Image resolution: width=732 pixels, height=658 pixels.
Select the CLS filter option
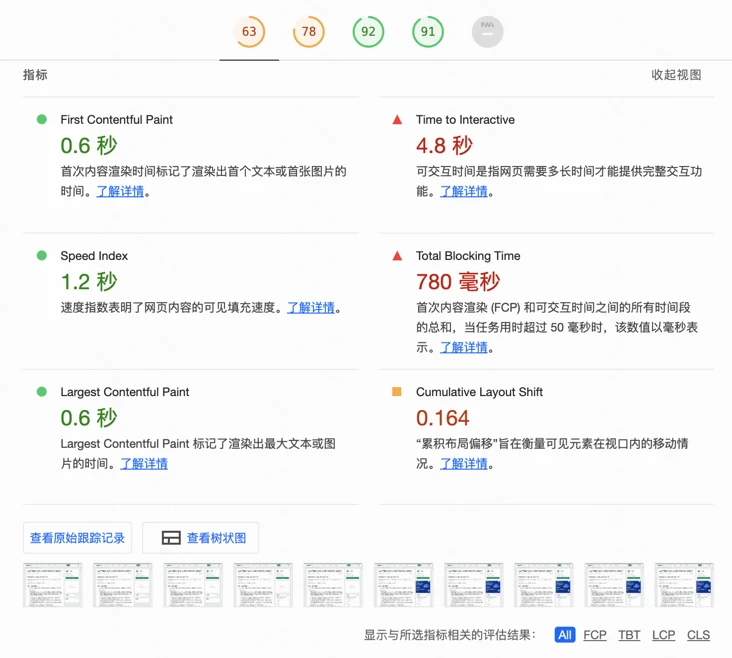pyautogui.click(x=698, y=635)
